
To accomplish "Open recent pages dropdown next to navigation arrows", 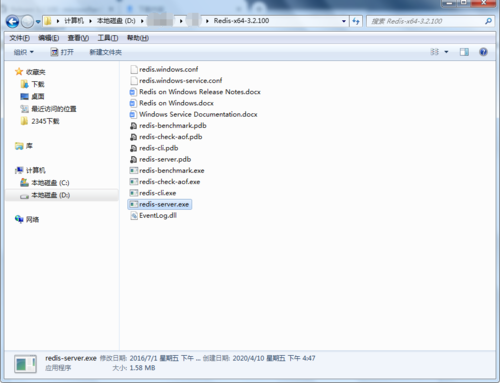I will (38, 22).
